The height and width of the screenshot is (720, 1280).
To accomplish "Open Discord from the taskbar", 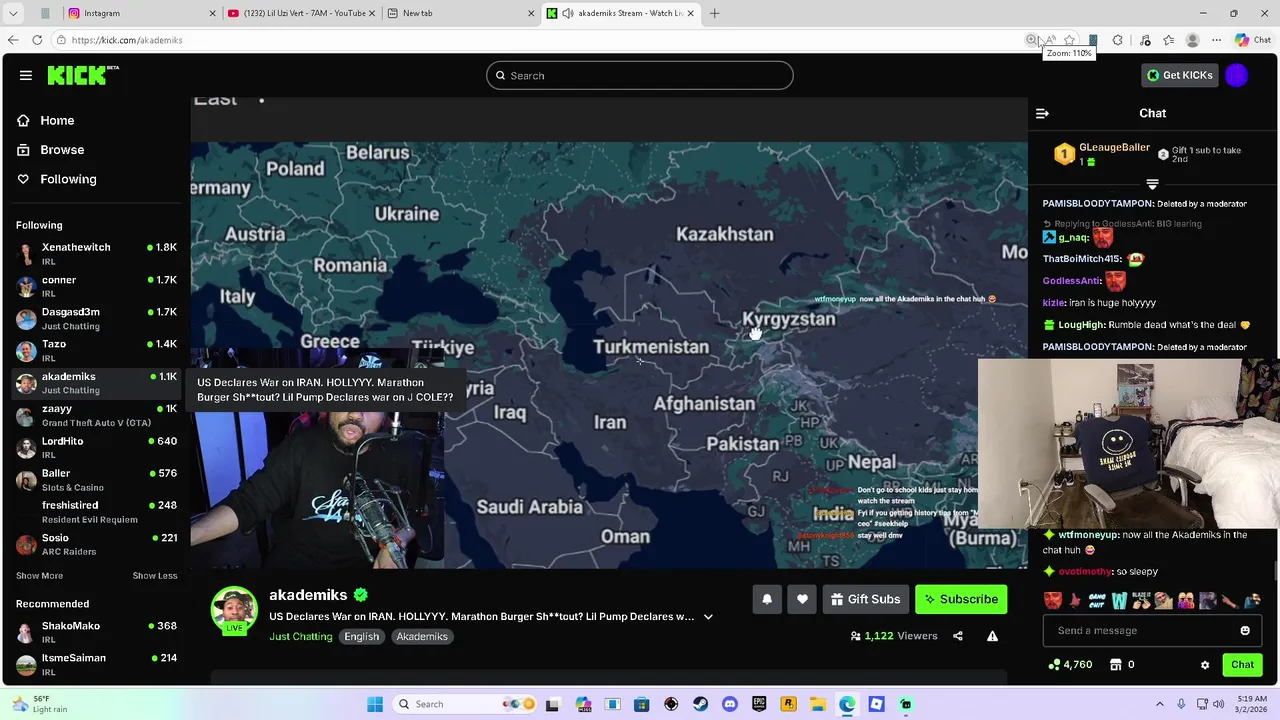I will (729, 704).
